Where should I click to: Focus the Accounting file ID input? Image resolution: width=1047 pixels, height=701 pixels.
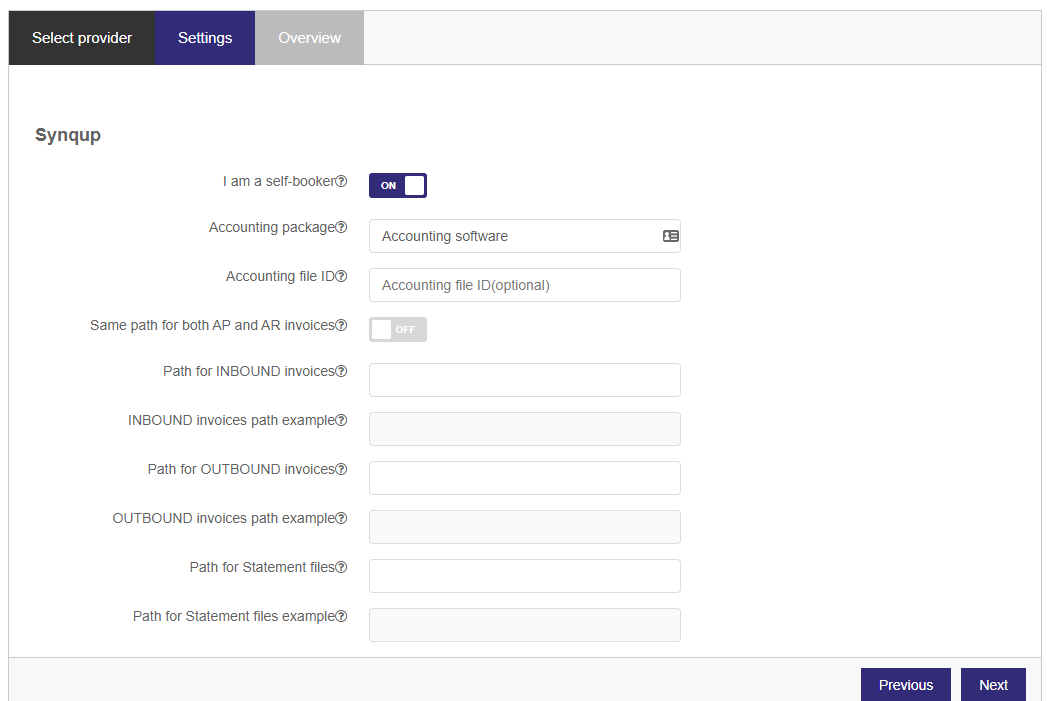point(525,285)
